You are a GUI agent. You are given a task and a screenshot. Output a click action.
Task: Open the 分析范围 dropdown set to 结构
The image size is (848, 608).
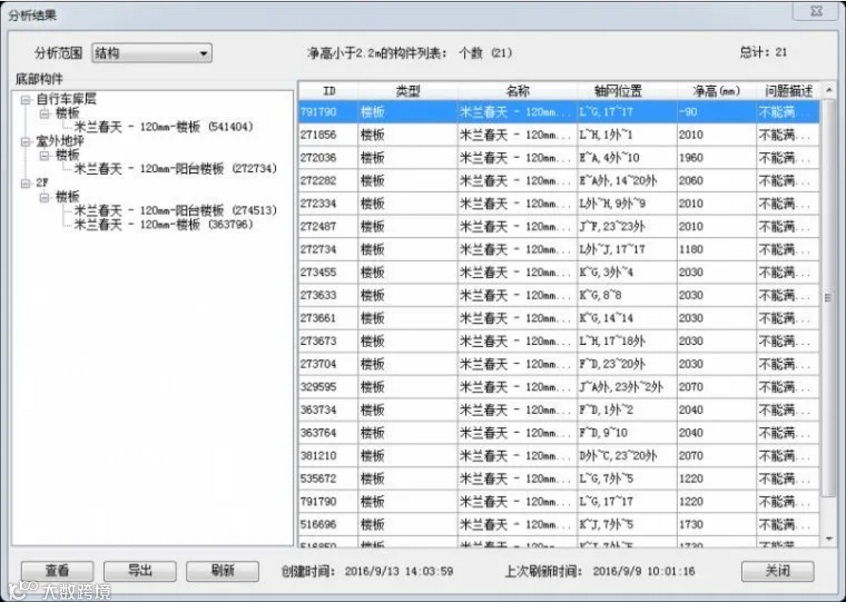[x=151, y=53]
